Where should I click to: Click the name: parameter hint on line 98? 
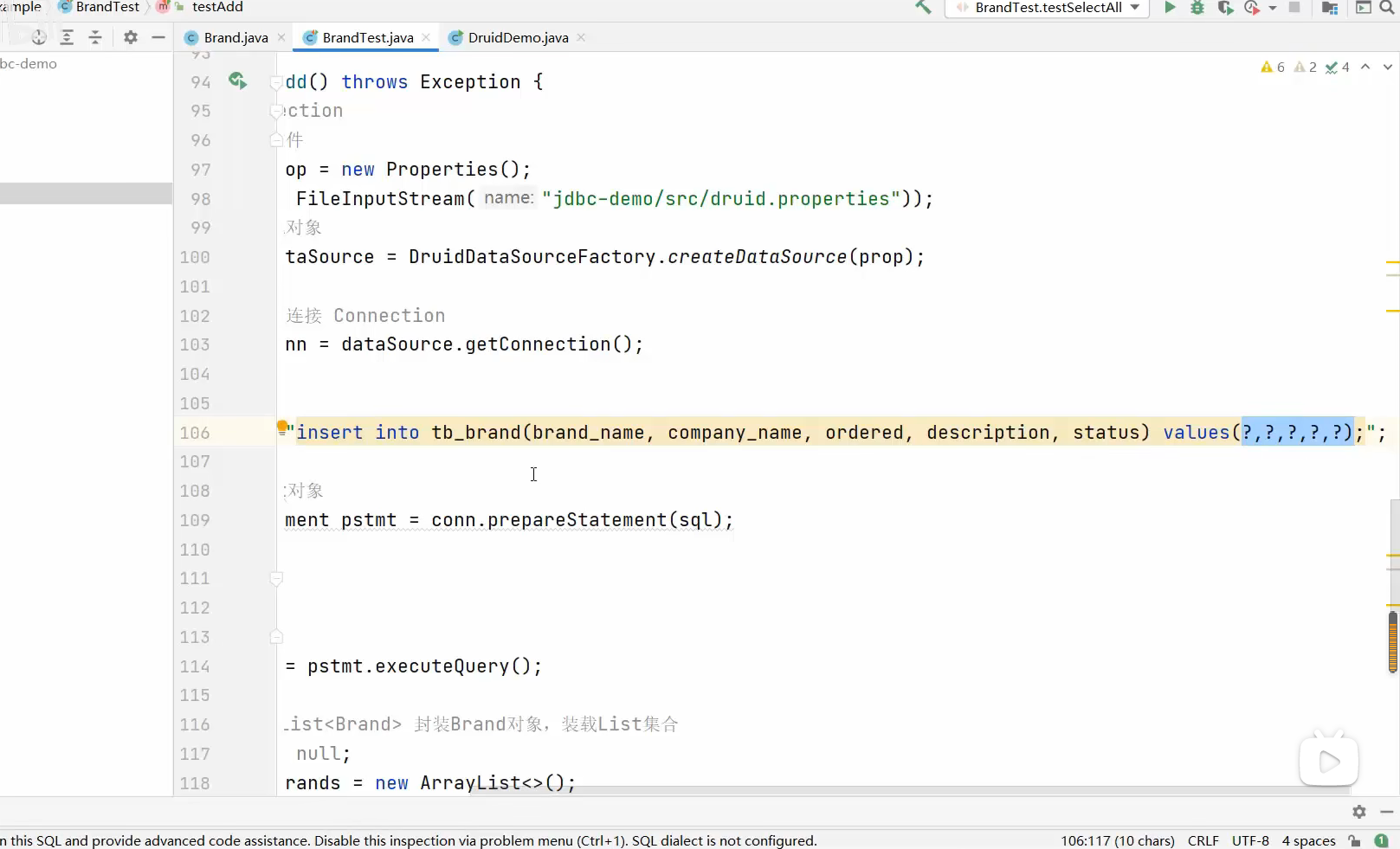point(509,198)
